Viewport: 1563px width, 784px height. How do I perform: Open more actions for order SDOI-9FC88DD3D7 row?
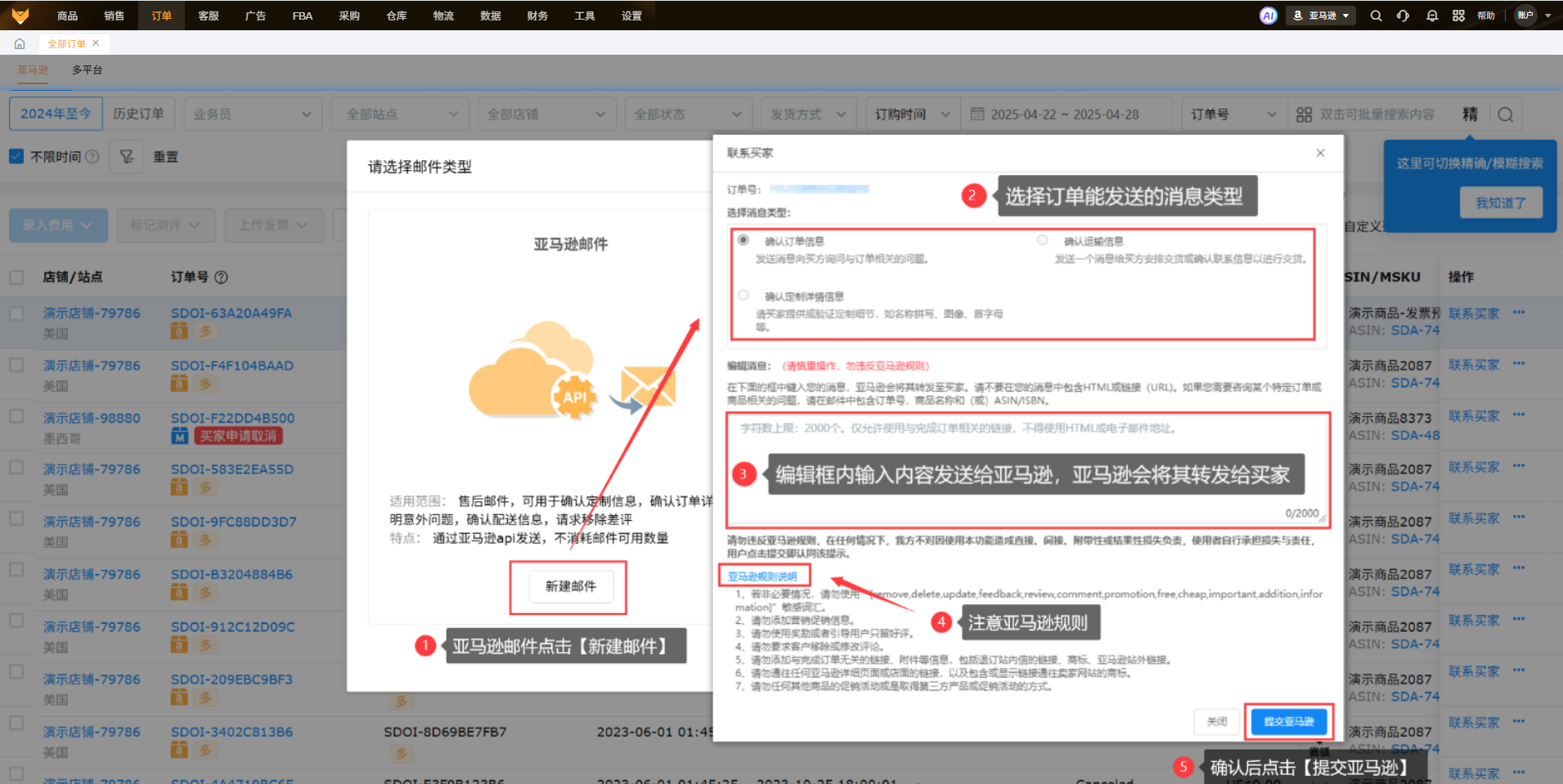tap(1519, 517)
